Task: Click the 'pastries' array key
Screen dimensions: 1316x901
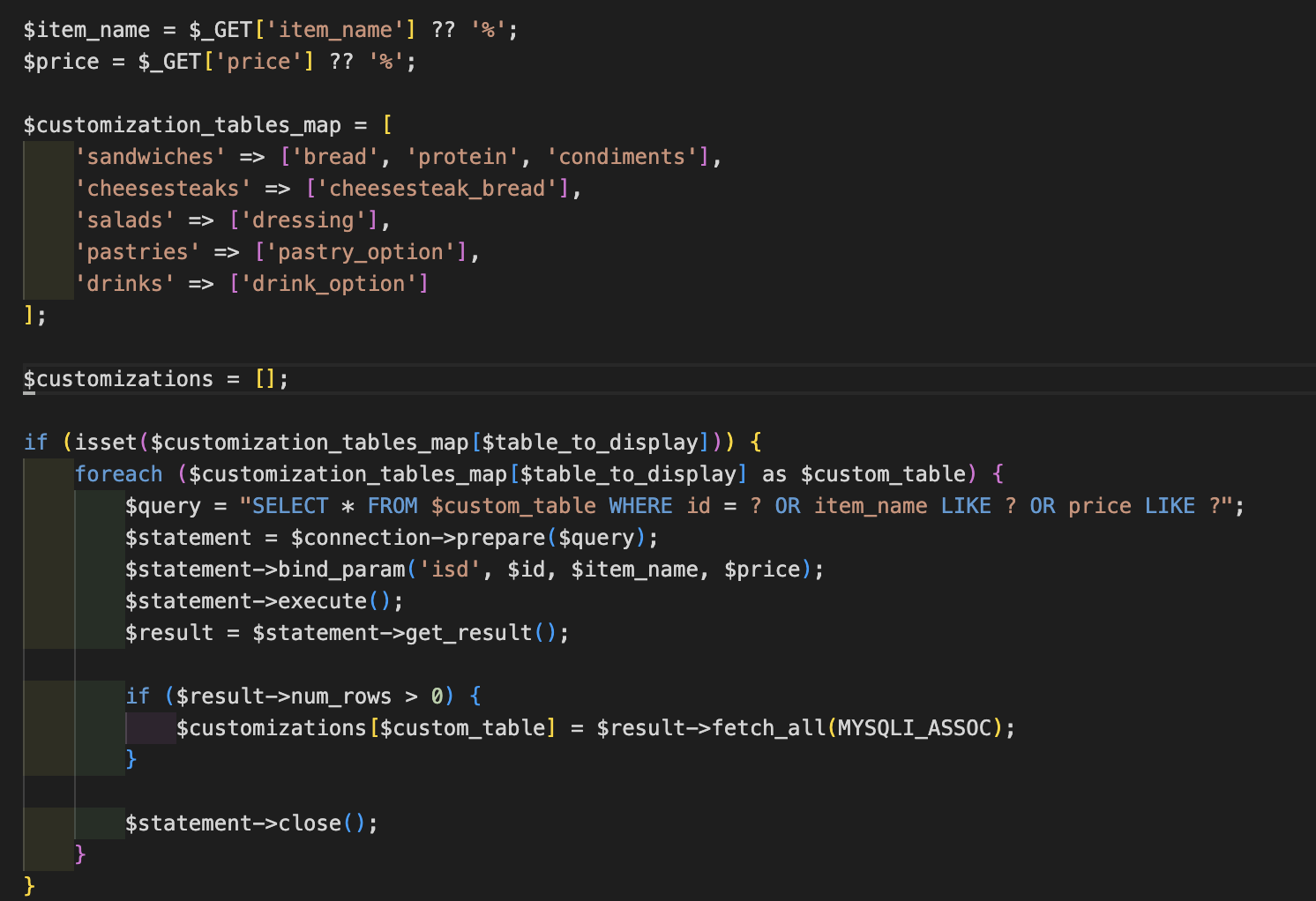Action: point(138,252)
